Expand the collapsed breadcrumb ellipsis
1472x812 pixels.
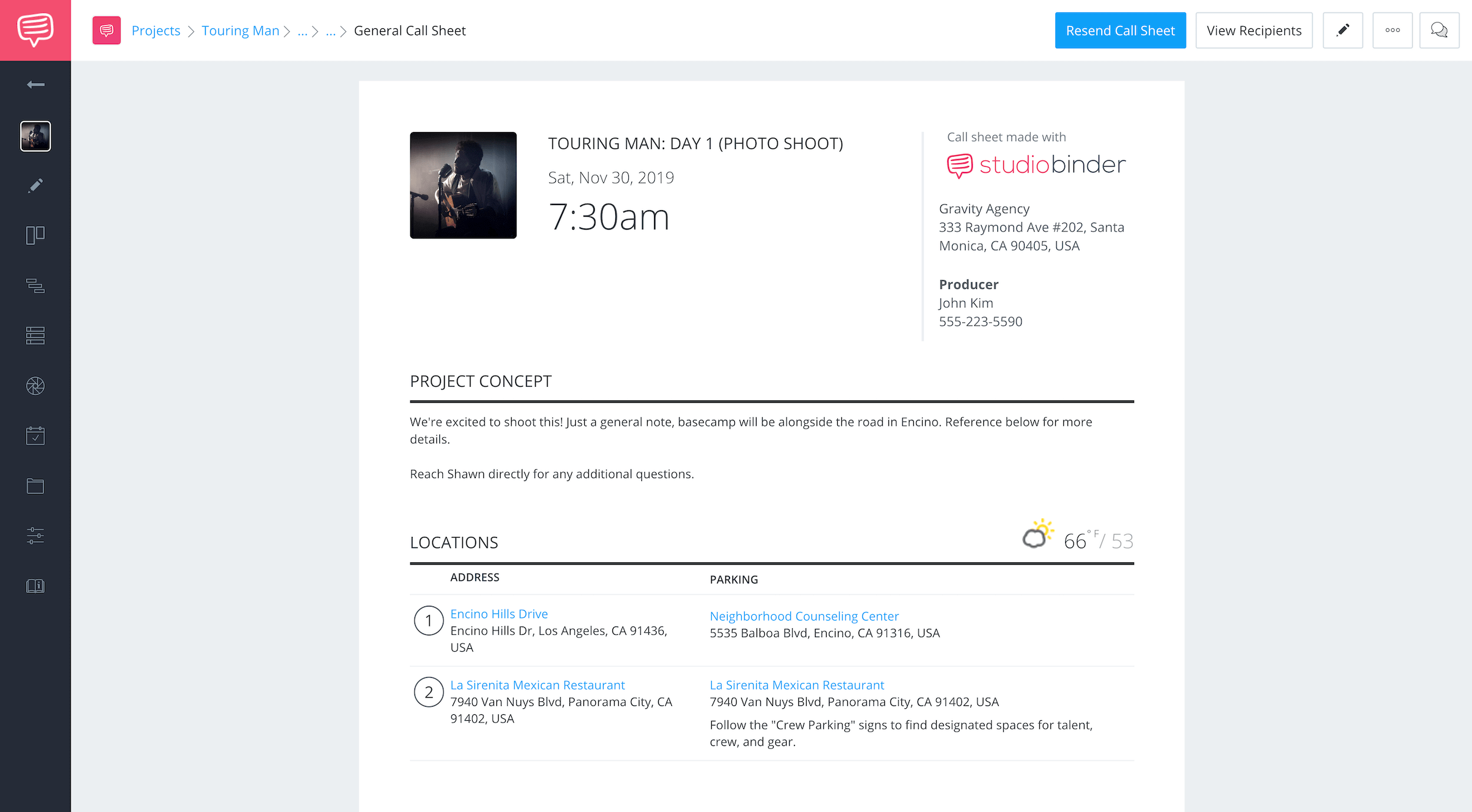pyautogui.click(x=303, y=31)
